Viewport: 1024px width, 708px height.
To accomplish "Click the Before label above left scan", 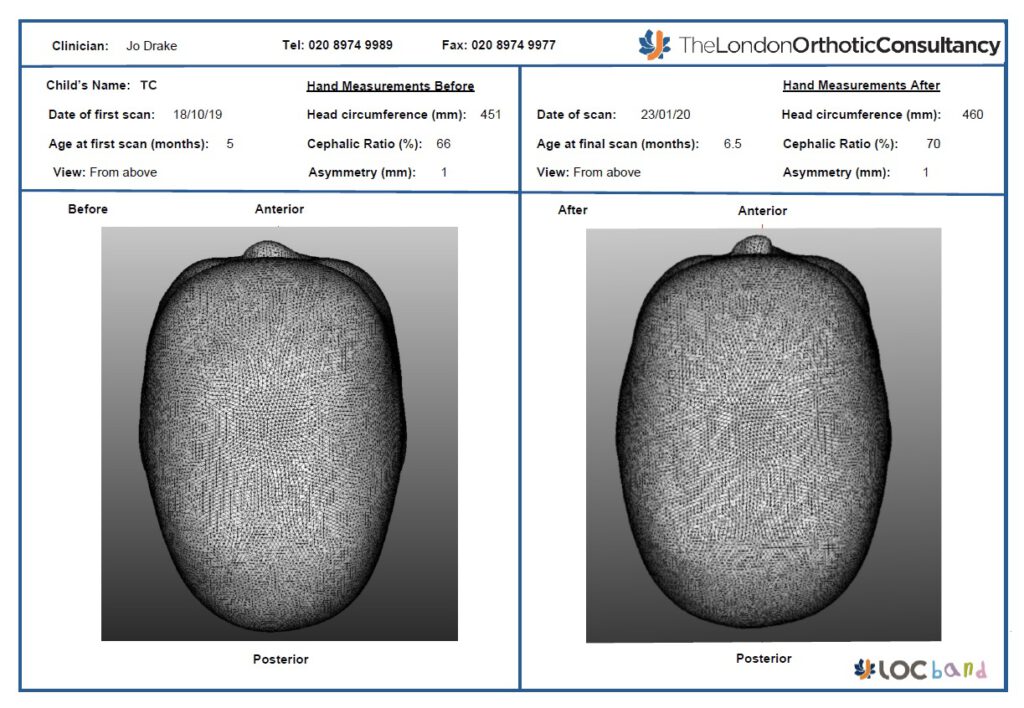I will 88,209.
